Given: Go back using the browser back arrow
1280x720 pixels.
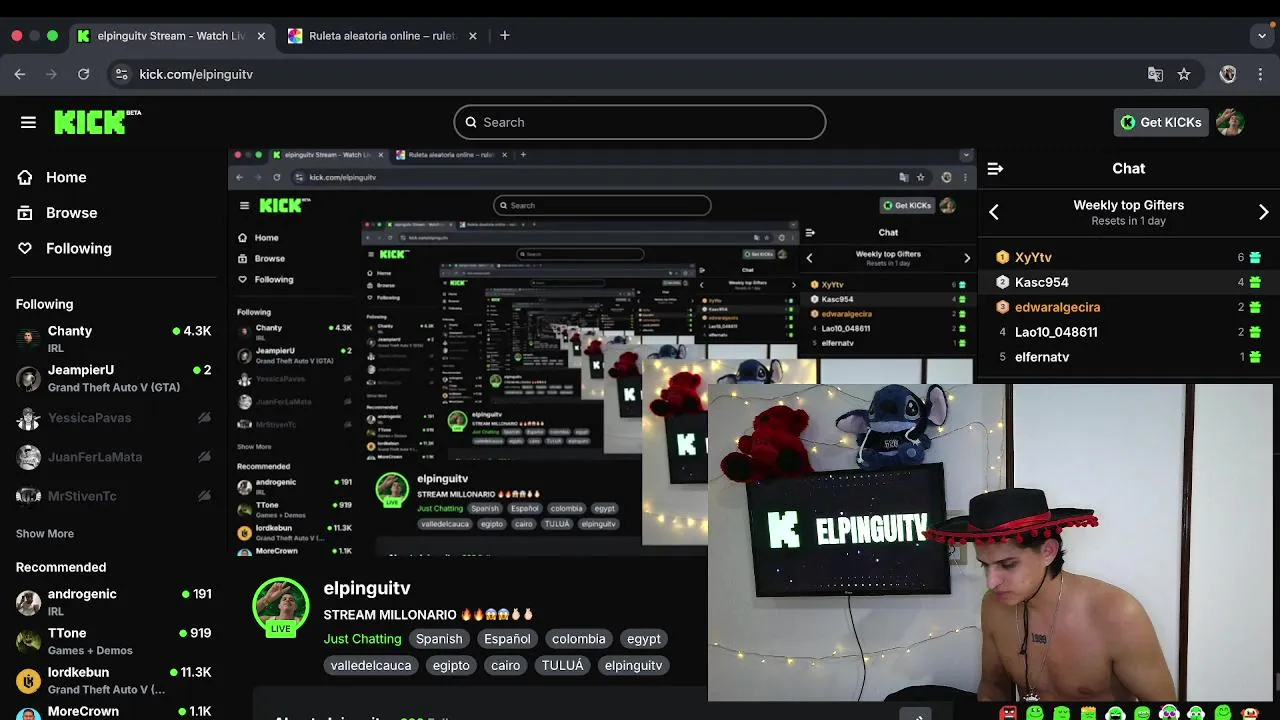Looking at the screenshot, I should [x=20, y=74].
